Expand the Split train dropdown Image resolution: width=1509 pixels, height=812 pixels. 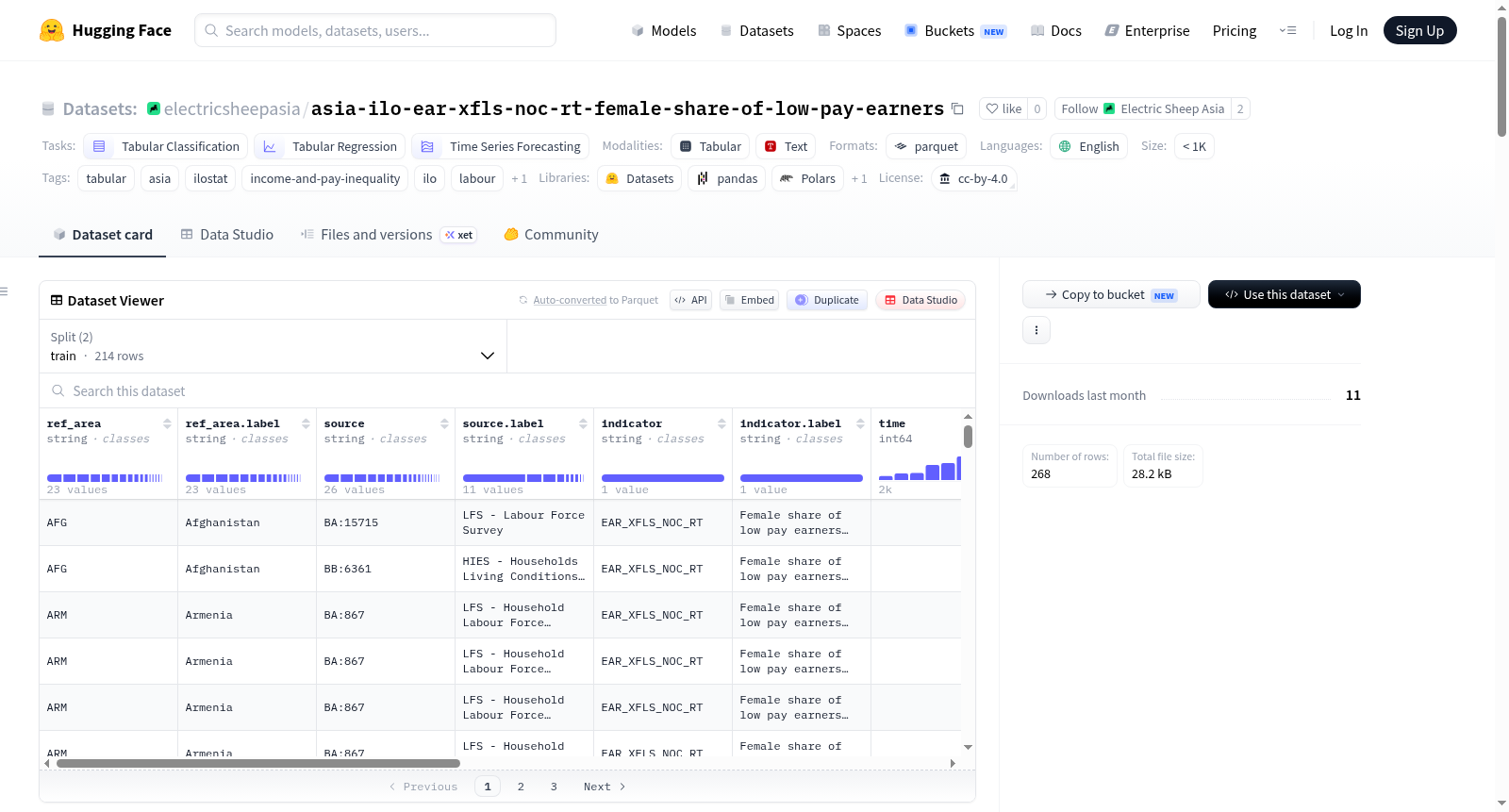[273, 346]
